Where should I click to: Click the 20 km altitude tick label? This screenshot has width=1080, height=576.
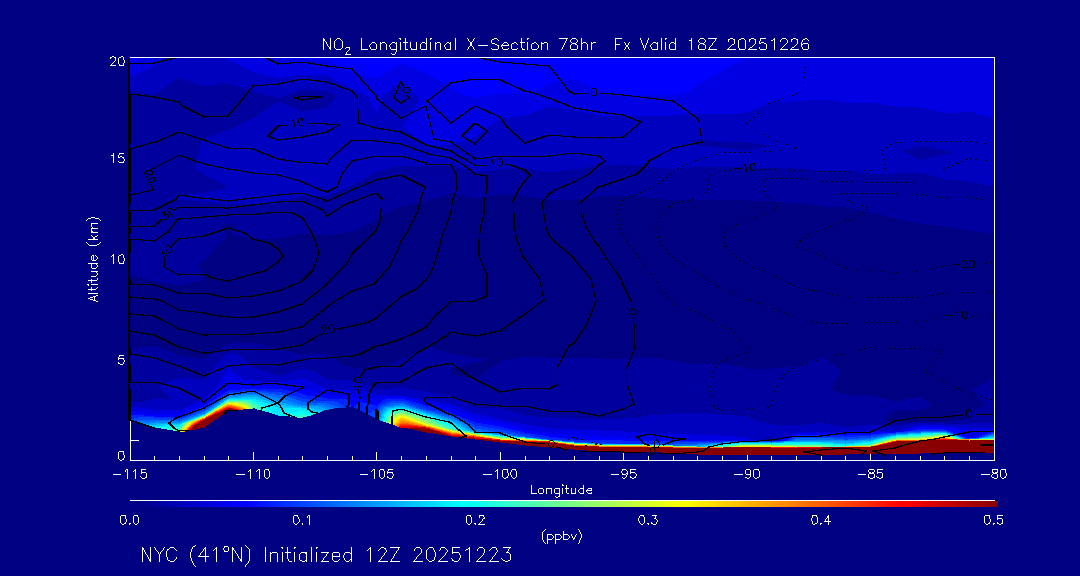(115, 61)
